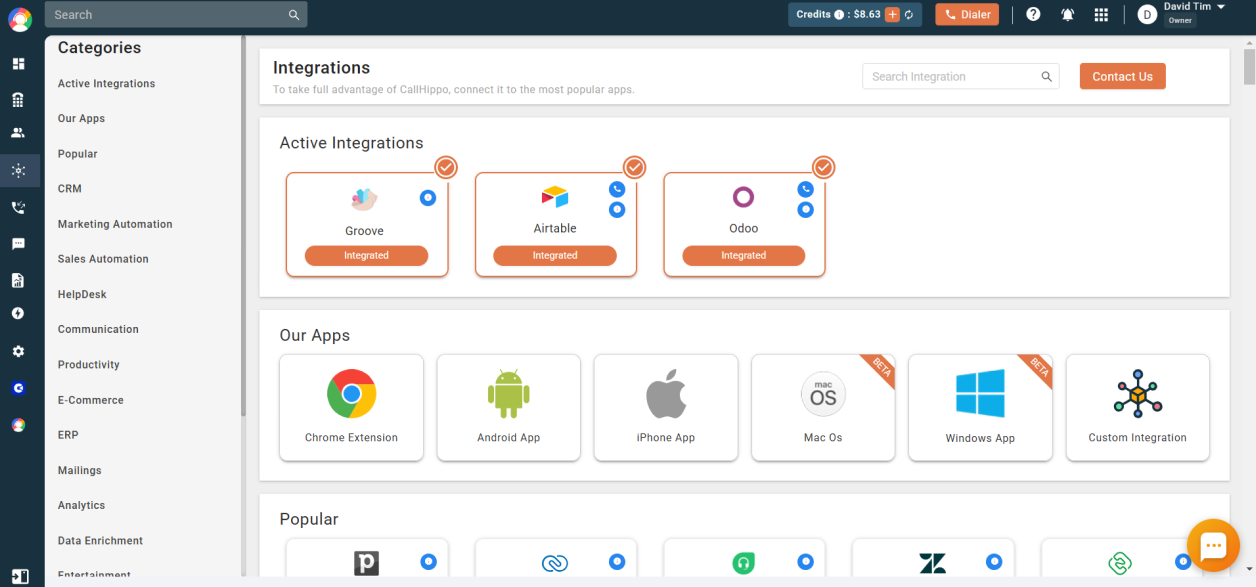Select Sales Automation category
1256x587 pixels.
point(103,259)
